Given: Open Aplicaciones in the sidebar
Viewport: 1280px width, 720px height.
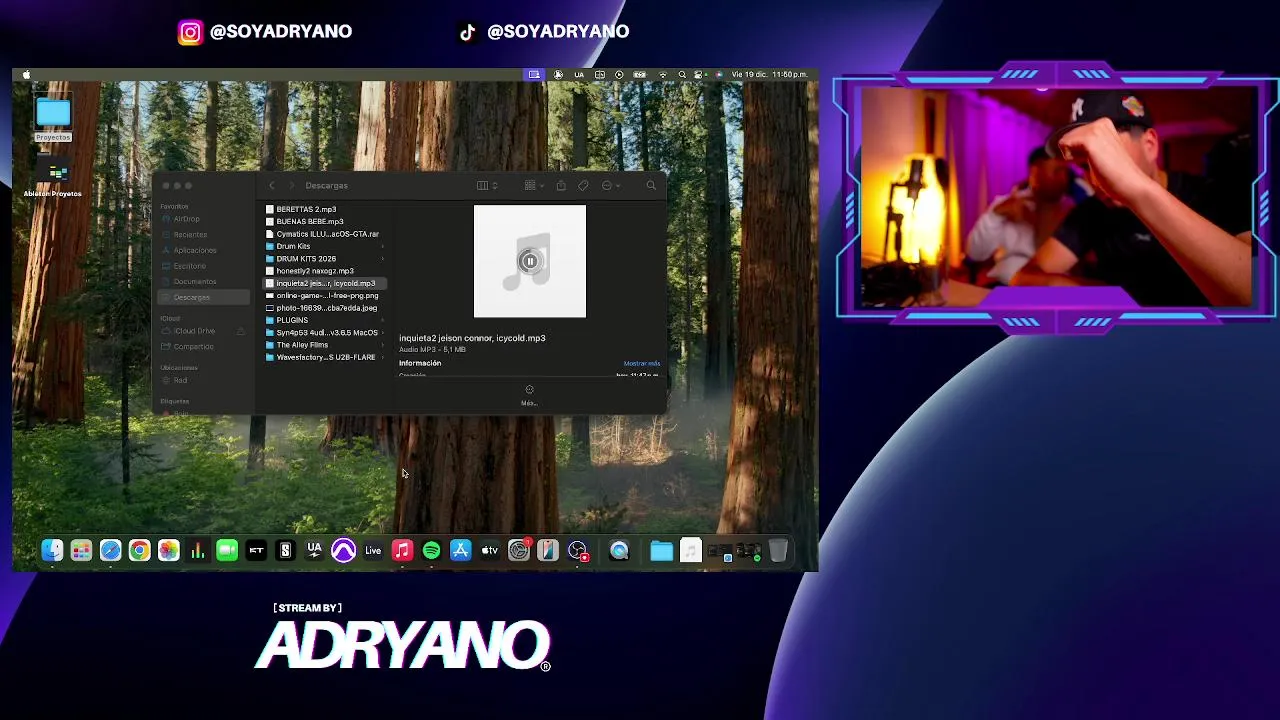Looking at the screenshot, I should (195, 250).
